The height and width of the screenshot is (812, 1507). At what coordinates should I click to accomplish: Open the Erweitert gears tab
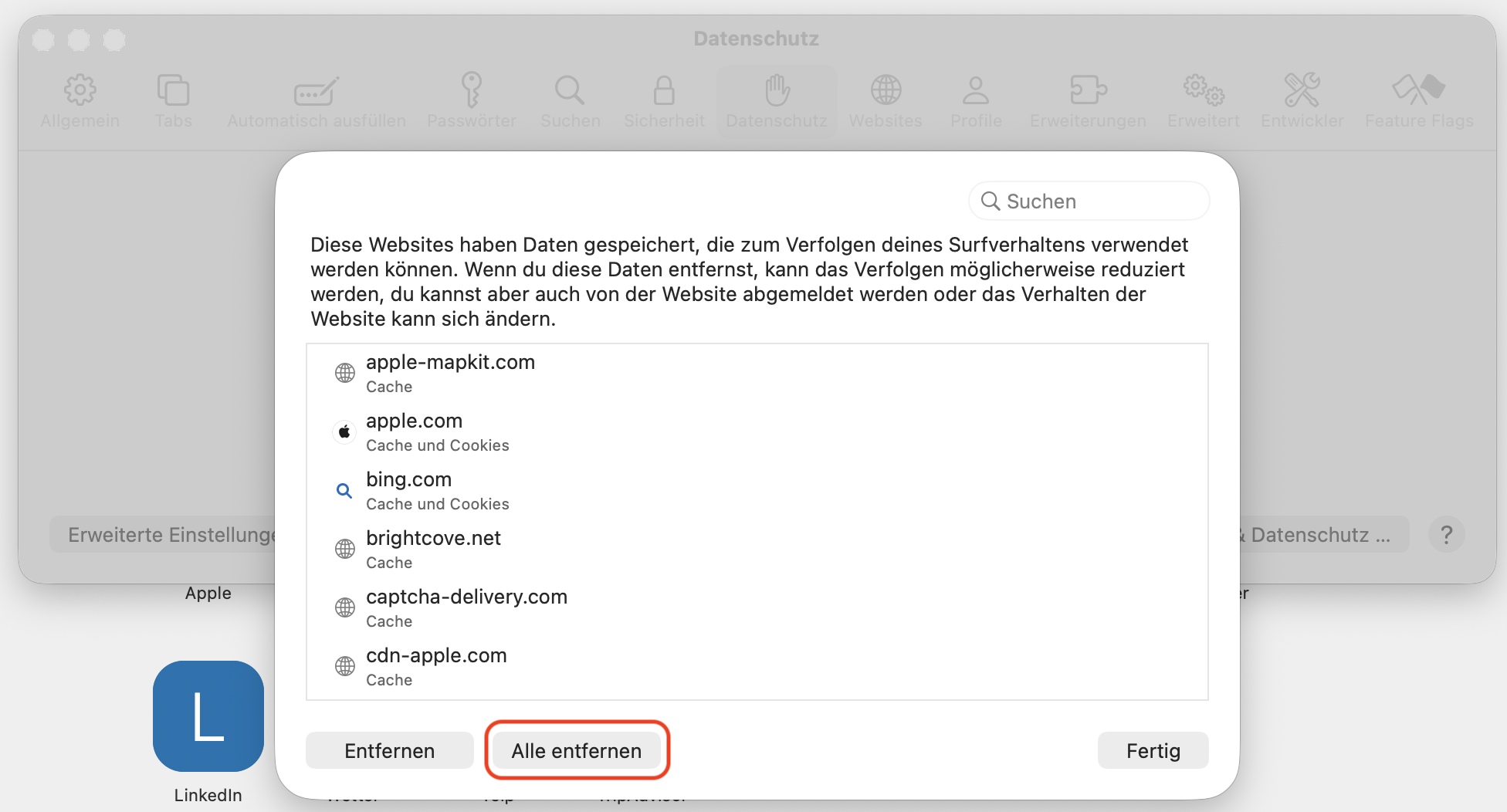pyautogui.click(x=1203, y=101)
